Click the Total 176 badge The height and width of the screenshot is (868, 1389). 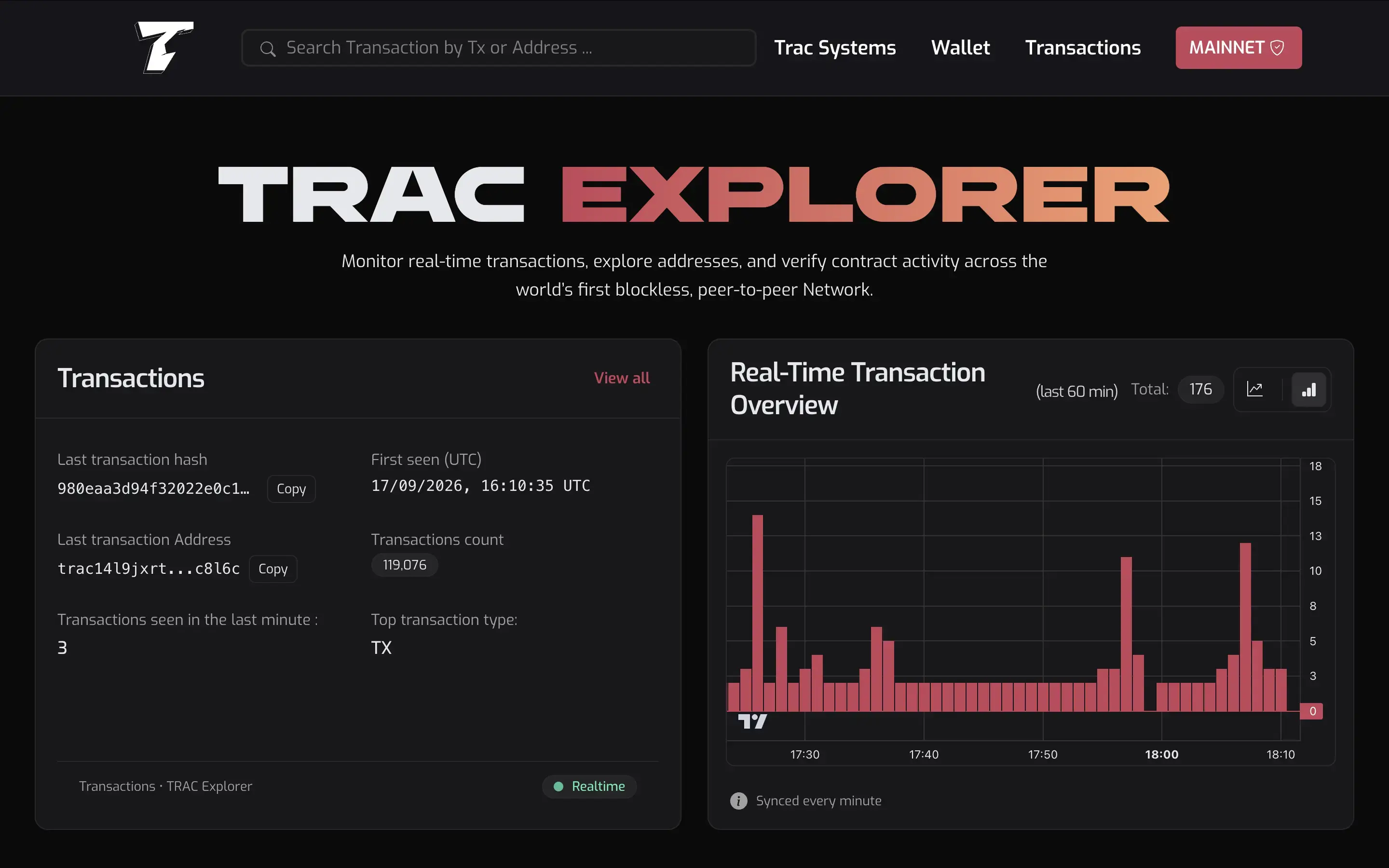pyautogui.click(x=1200, y=389)
